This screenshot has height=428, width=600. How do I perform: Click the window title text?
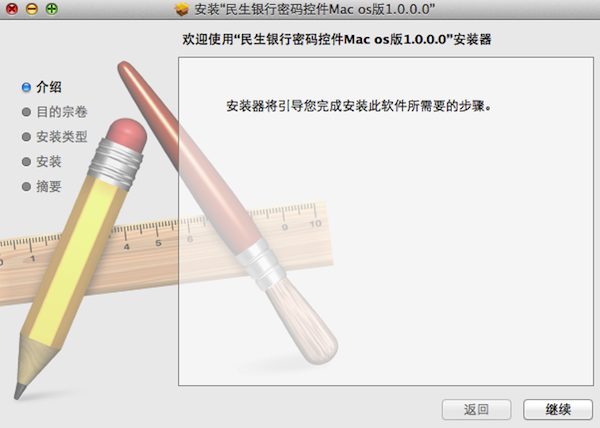coord(315,9)
